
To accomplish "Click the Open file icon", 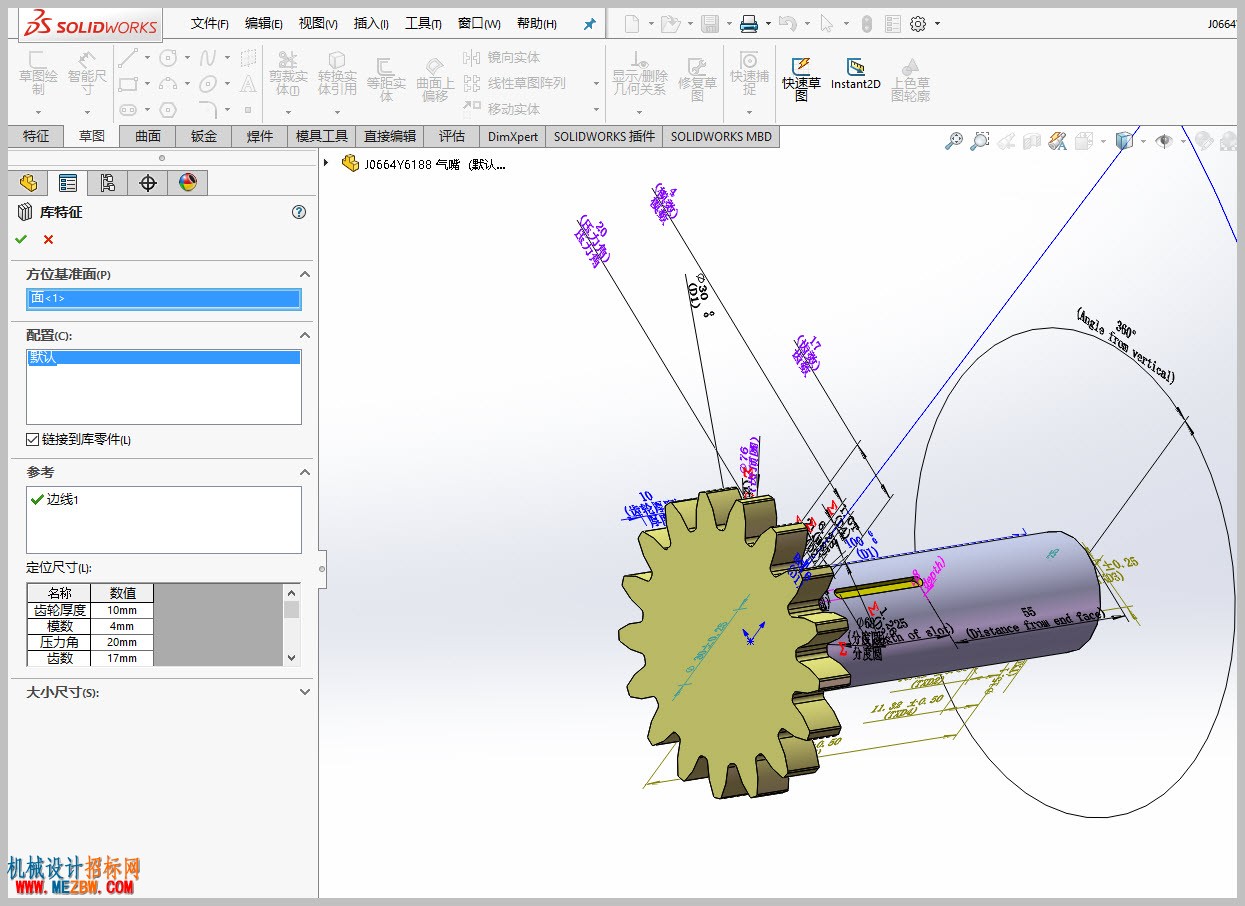I will pyautogui.click(x=670, y=23).
